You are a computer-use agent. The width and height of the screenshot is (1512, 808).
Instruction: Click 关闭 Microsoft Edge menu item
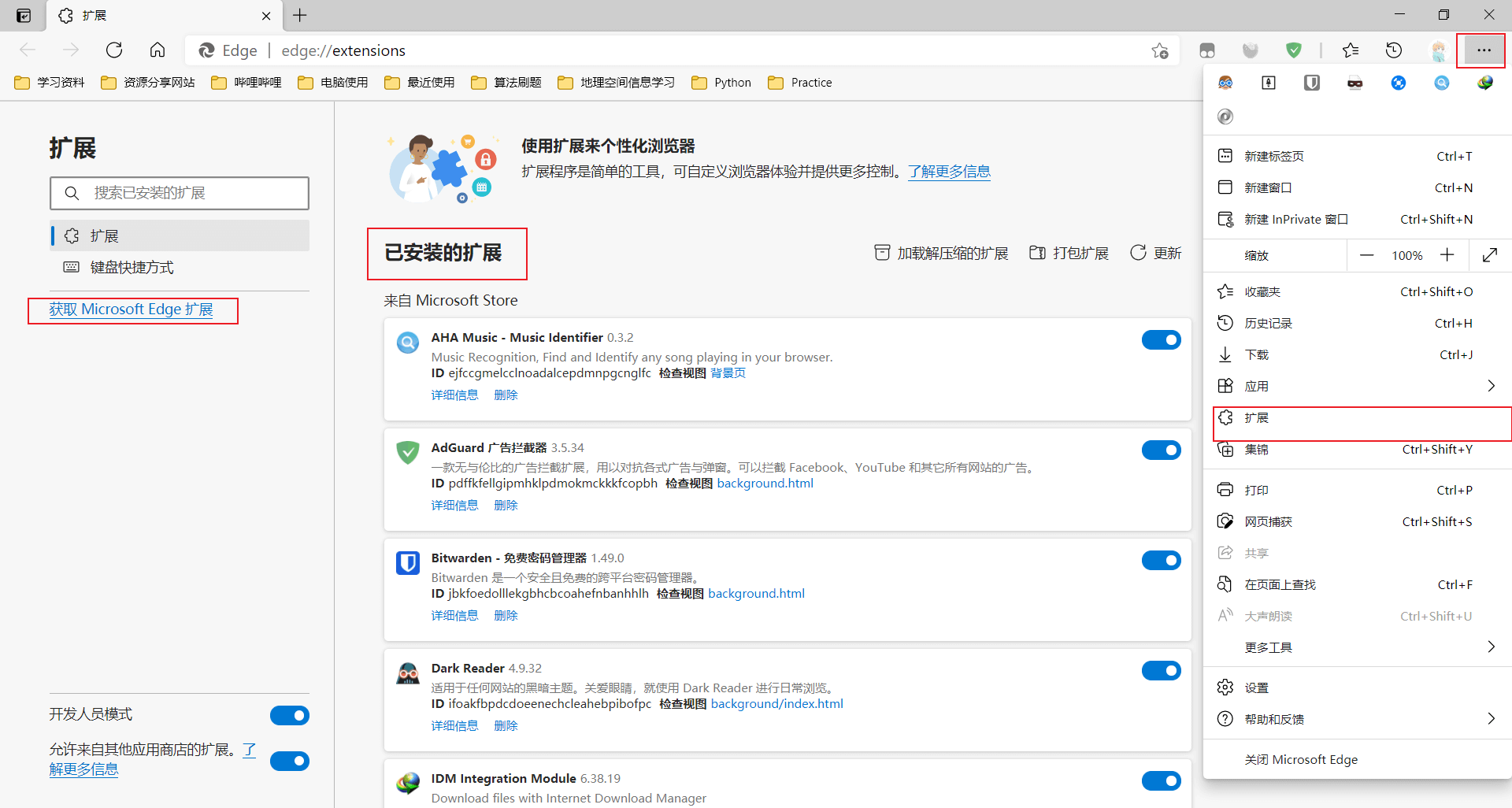pyautogui.click(x=1358, y=759)
